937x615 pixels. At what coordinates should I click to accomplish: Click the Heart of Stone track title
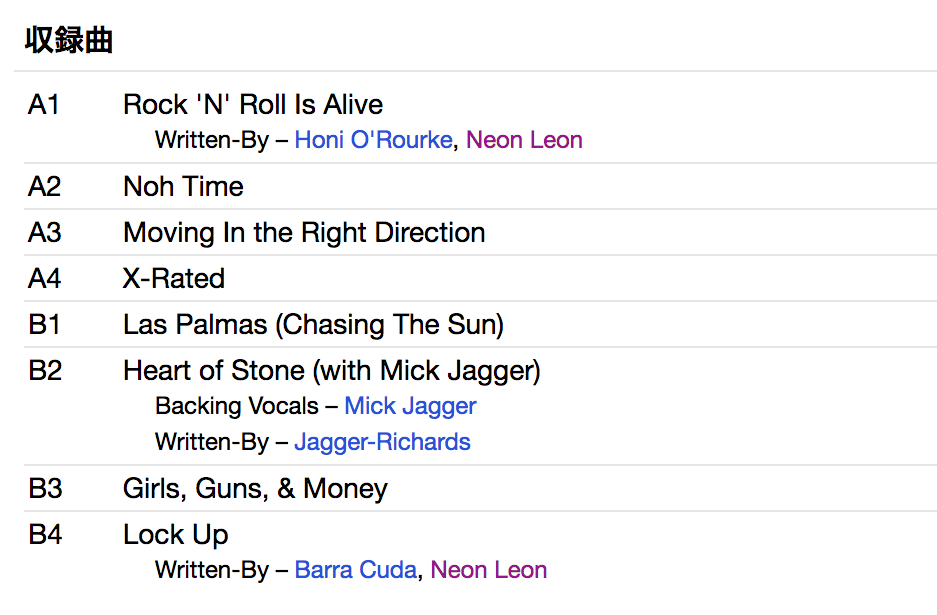331,371
